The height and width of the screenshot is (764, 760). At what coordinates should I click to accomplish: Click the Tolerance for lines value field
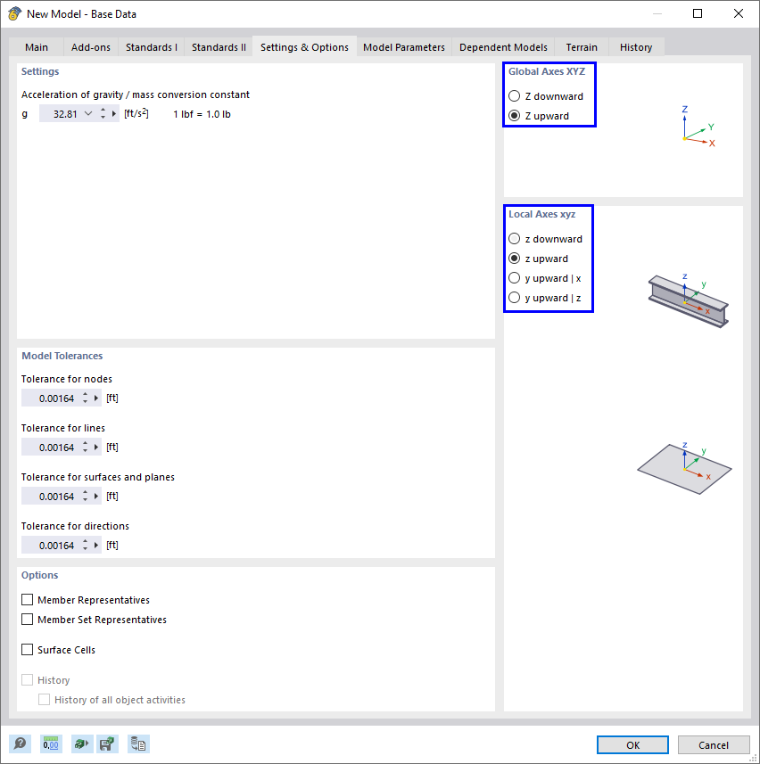51,447
